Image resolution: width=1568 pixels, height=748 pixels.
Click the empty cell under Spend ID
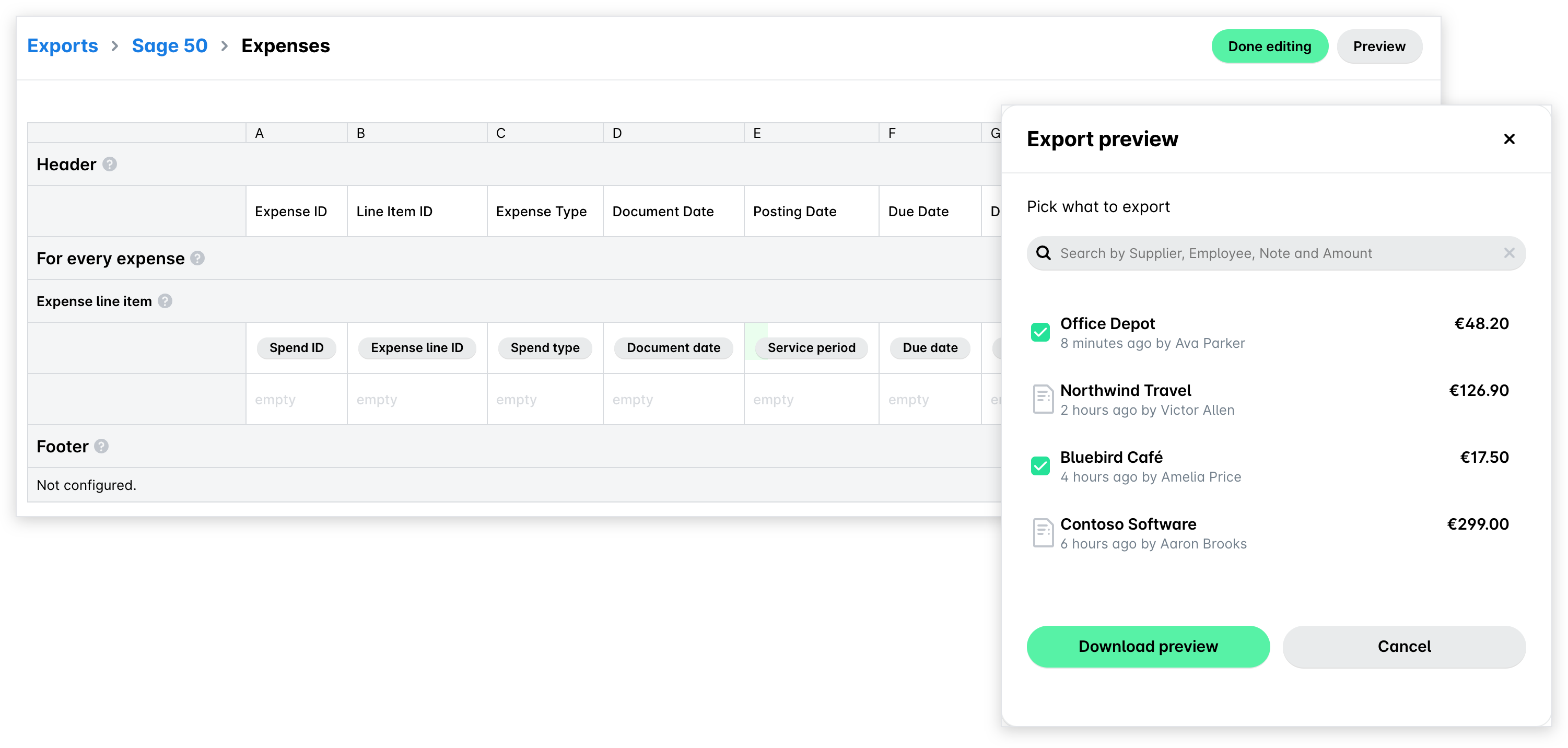tap(297, 399)
